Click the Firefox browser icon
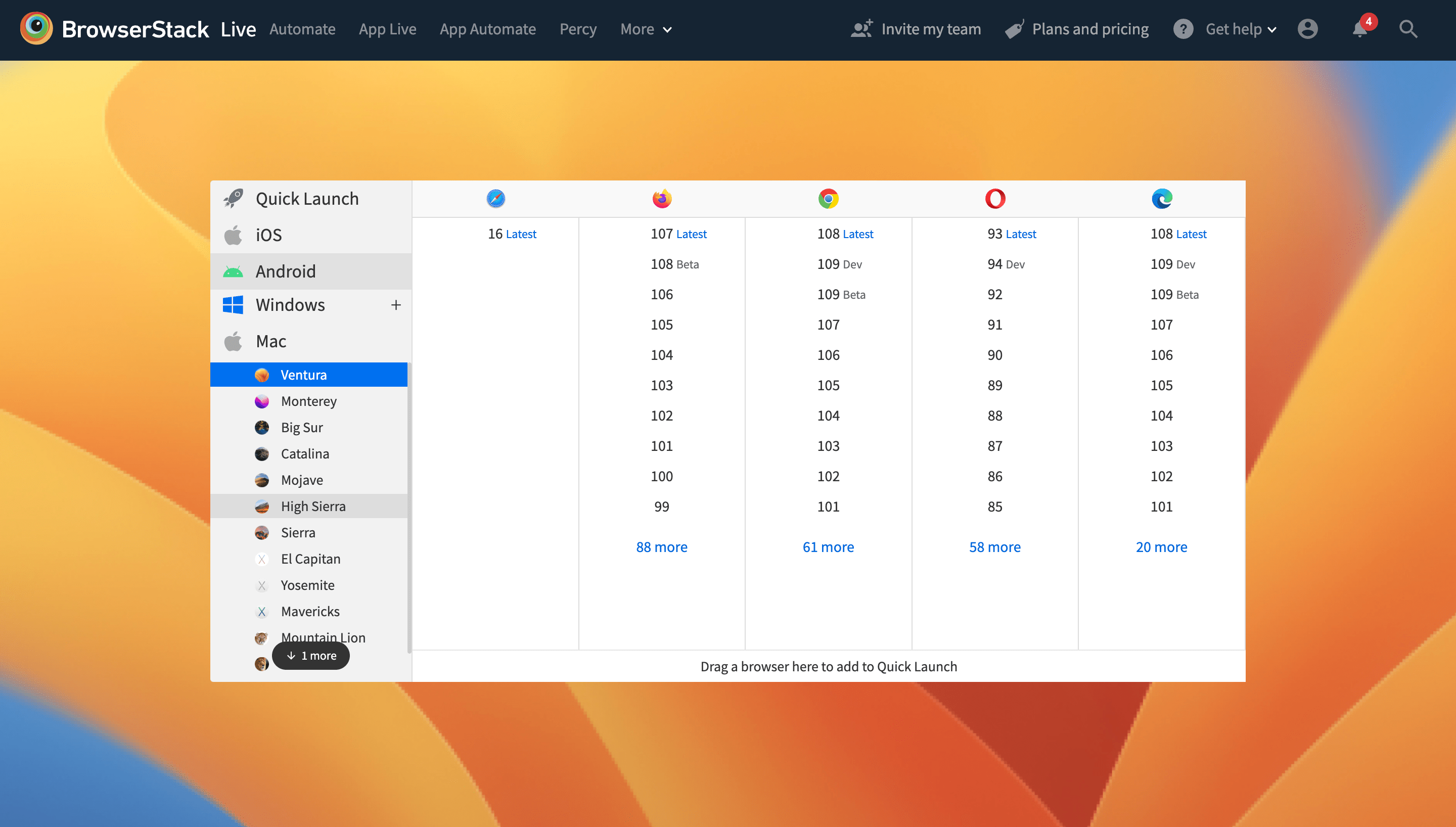The height and width of the screenshot is (827, 1456). (662, 199)
